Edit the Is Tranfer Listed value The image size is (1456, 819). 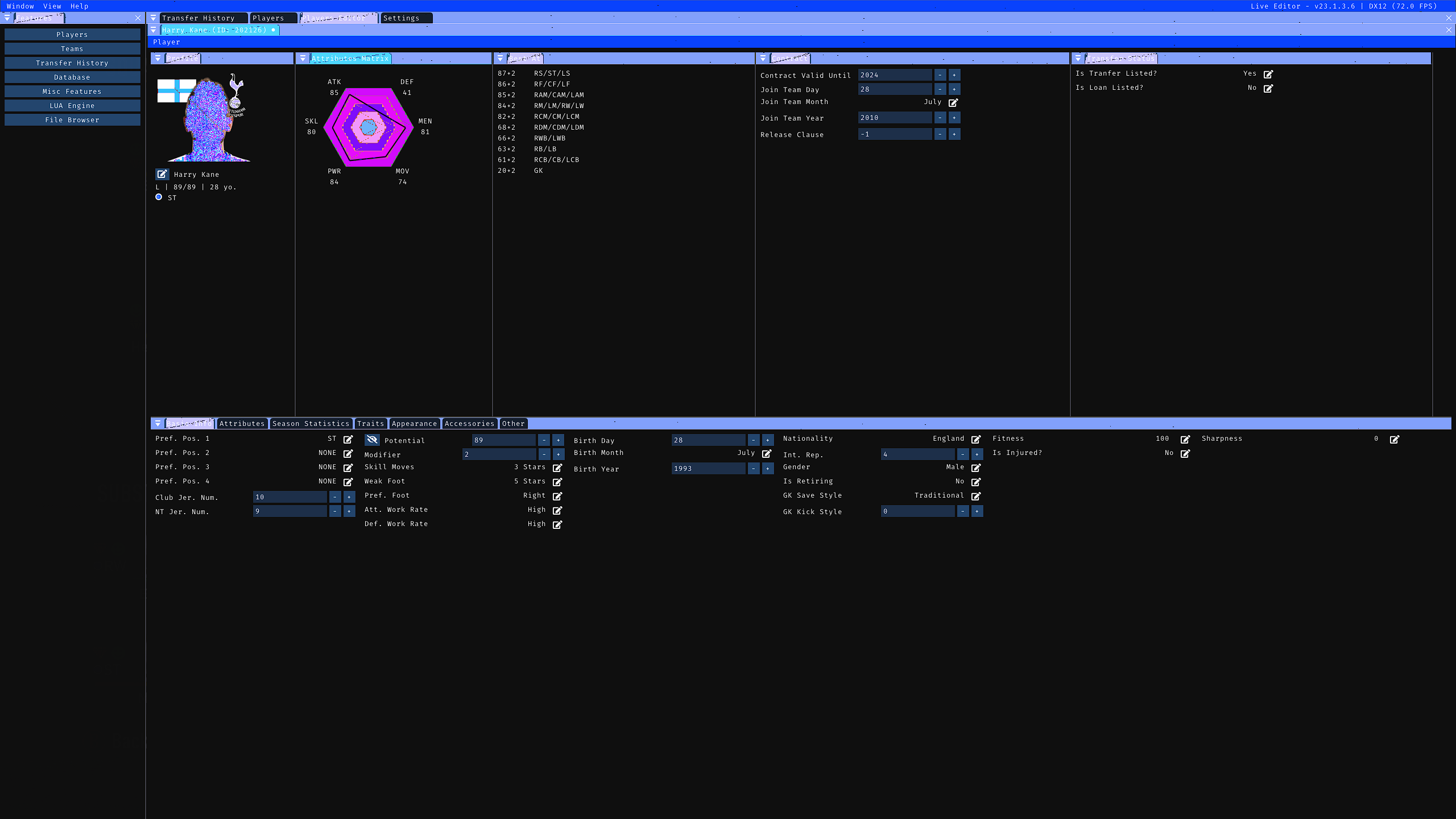[x=1268, y=74]
